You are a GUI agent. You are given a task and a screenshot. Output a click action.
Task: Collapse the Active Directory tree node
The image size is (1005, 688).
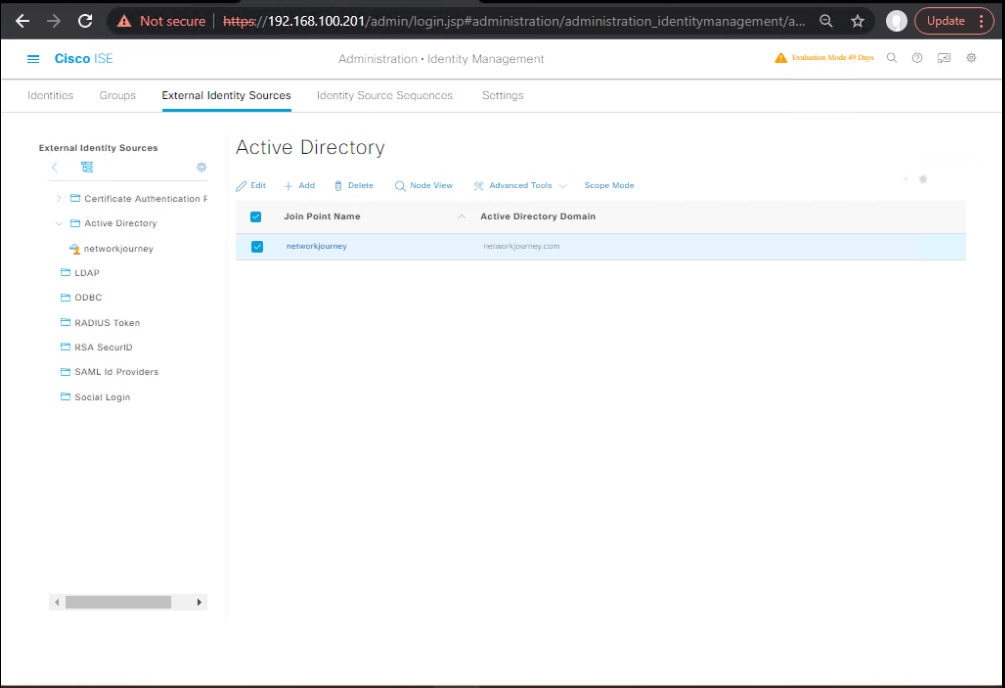59,223
